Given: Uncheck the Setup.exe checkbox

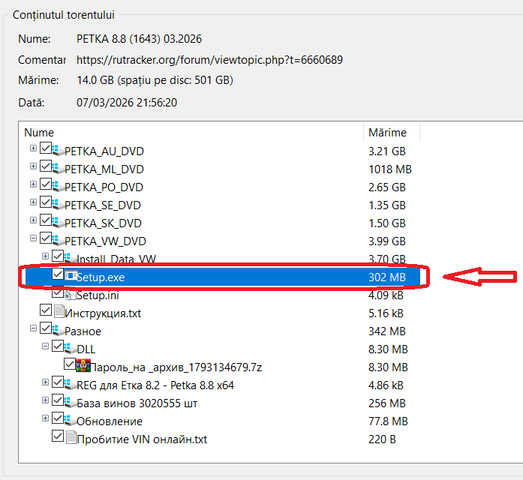Looking at the screenshot, I should (58, 274).
